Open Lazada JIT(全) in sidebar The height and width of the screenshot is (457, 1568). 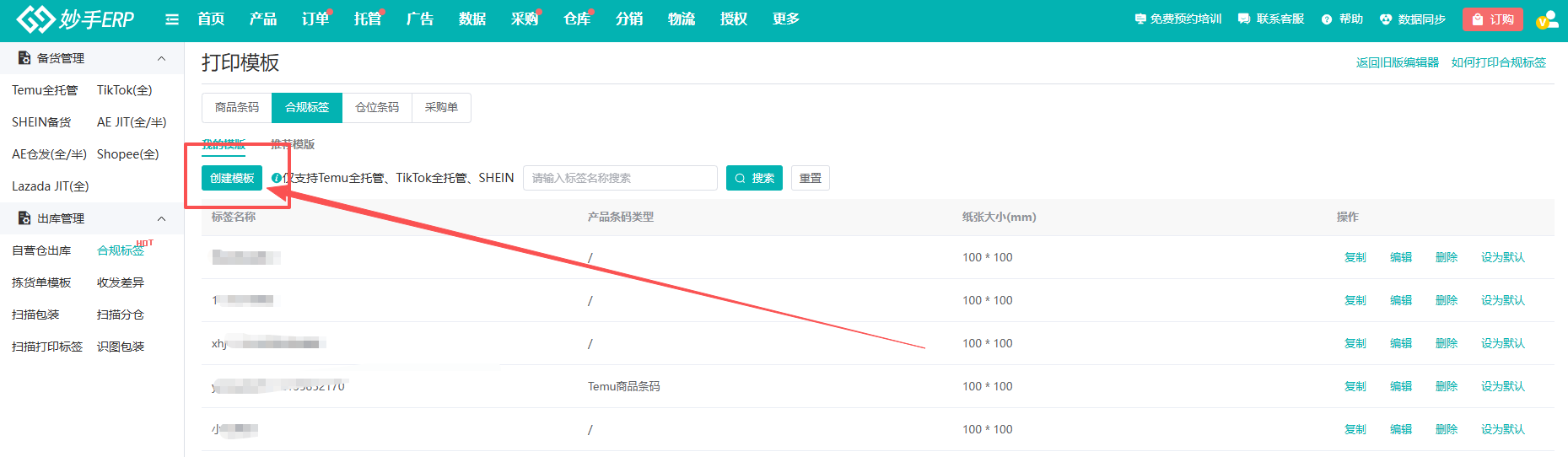coord(51,186)
